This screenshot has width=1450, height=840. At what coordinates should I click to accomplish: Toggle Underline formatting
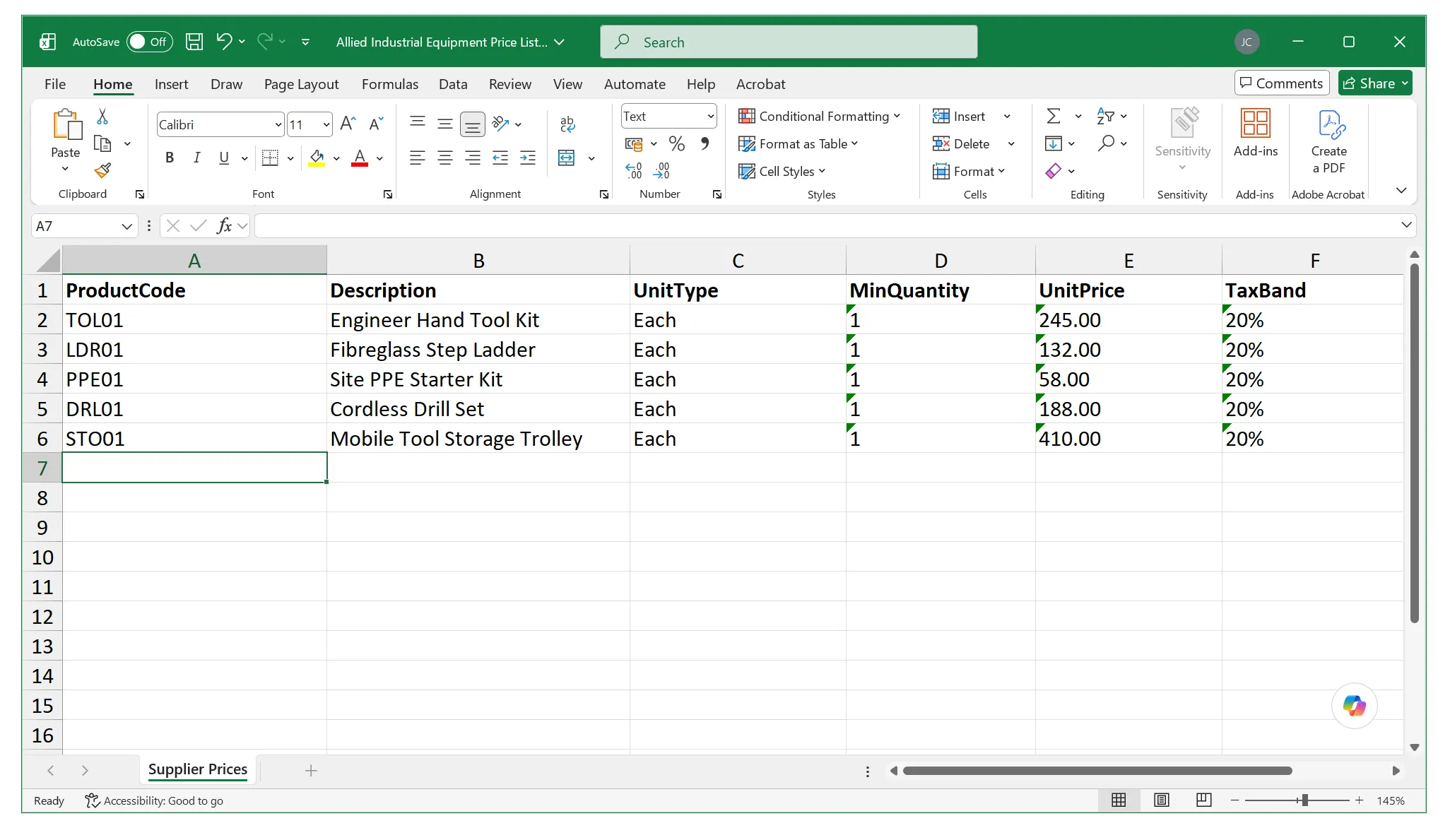pos(224,158)
